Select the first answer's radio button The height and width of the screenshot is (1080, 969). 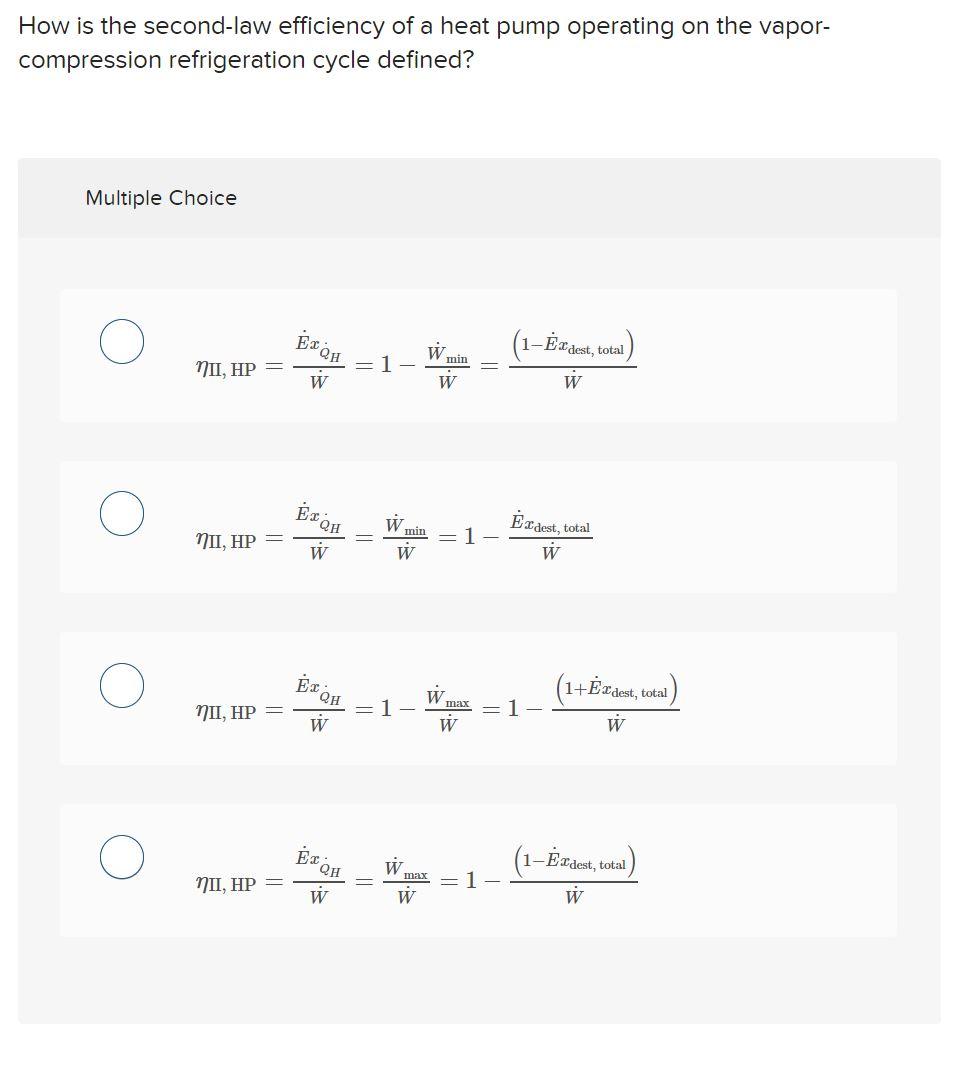point(121,341)
